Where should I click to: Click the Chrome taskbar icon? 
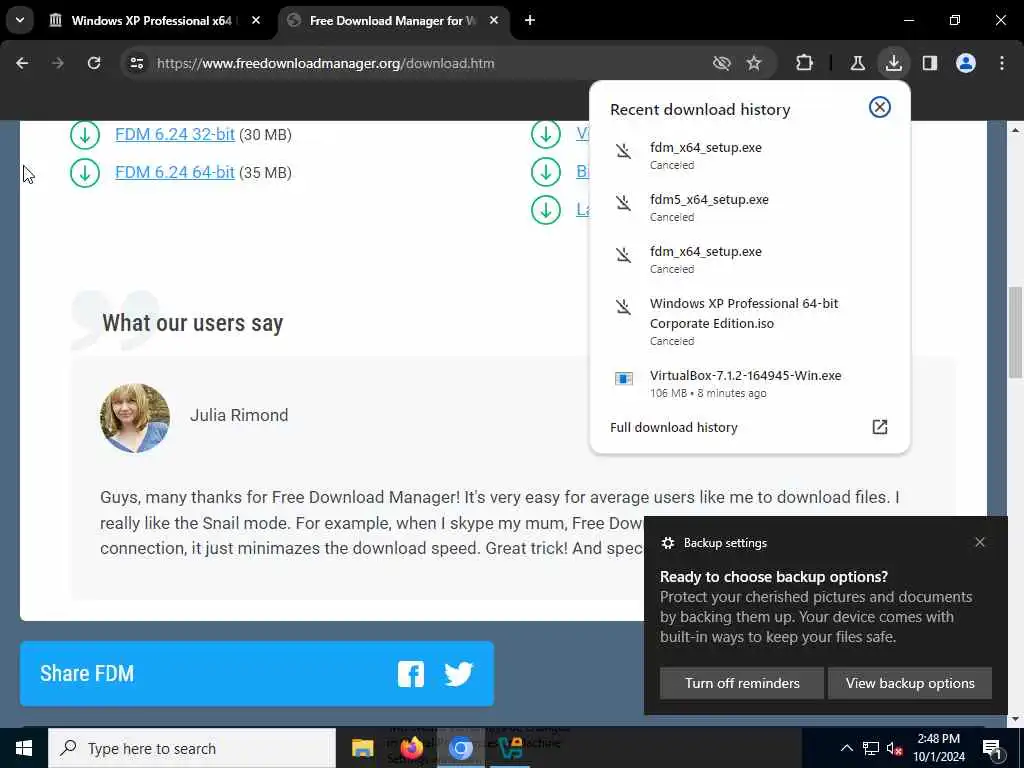click(460, 748)
